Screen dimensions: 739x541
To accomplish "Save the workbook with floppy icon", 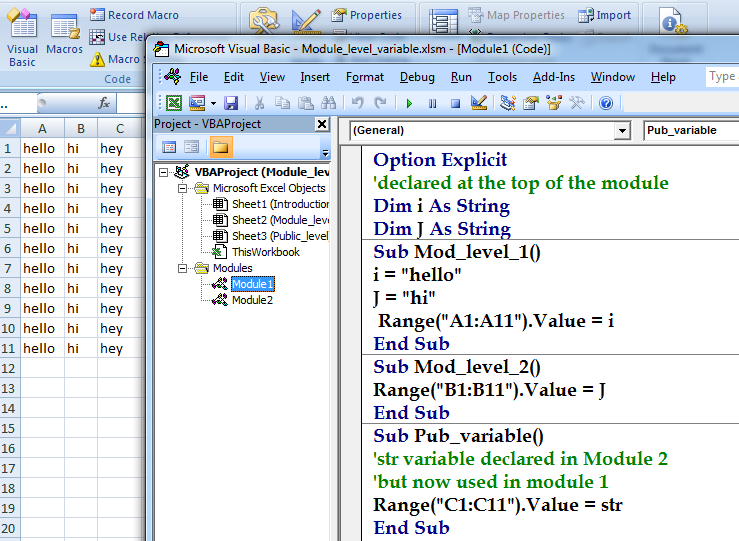I will point(231,103).
